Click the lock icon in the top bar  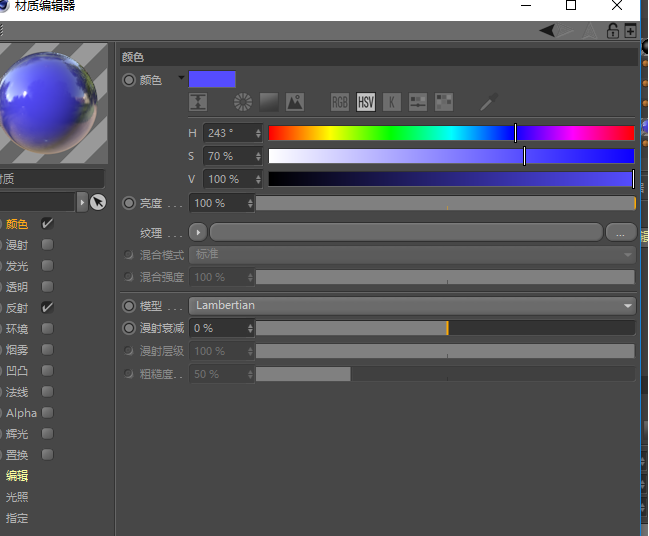coord(613,31)
